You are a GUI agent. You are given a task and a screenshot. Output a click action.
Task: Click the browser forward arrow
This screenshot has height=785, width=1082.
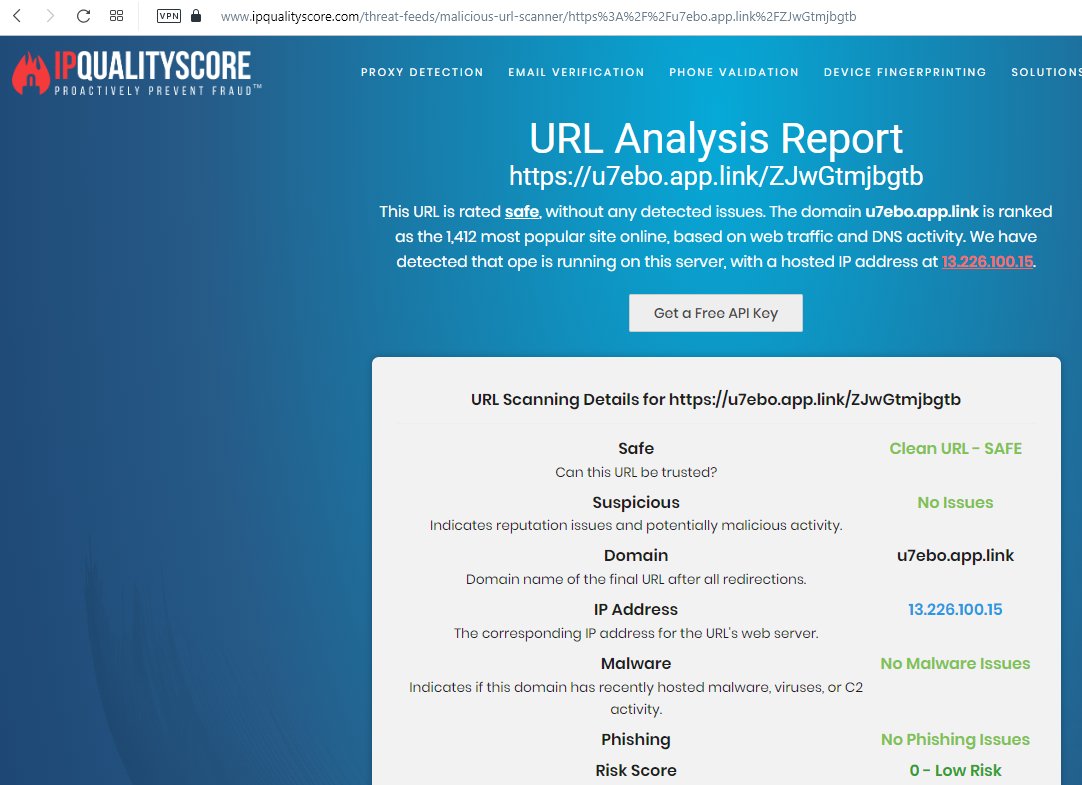[x=50, y=16]
